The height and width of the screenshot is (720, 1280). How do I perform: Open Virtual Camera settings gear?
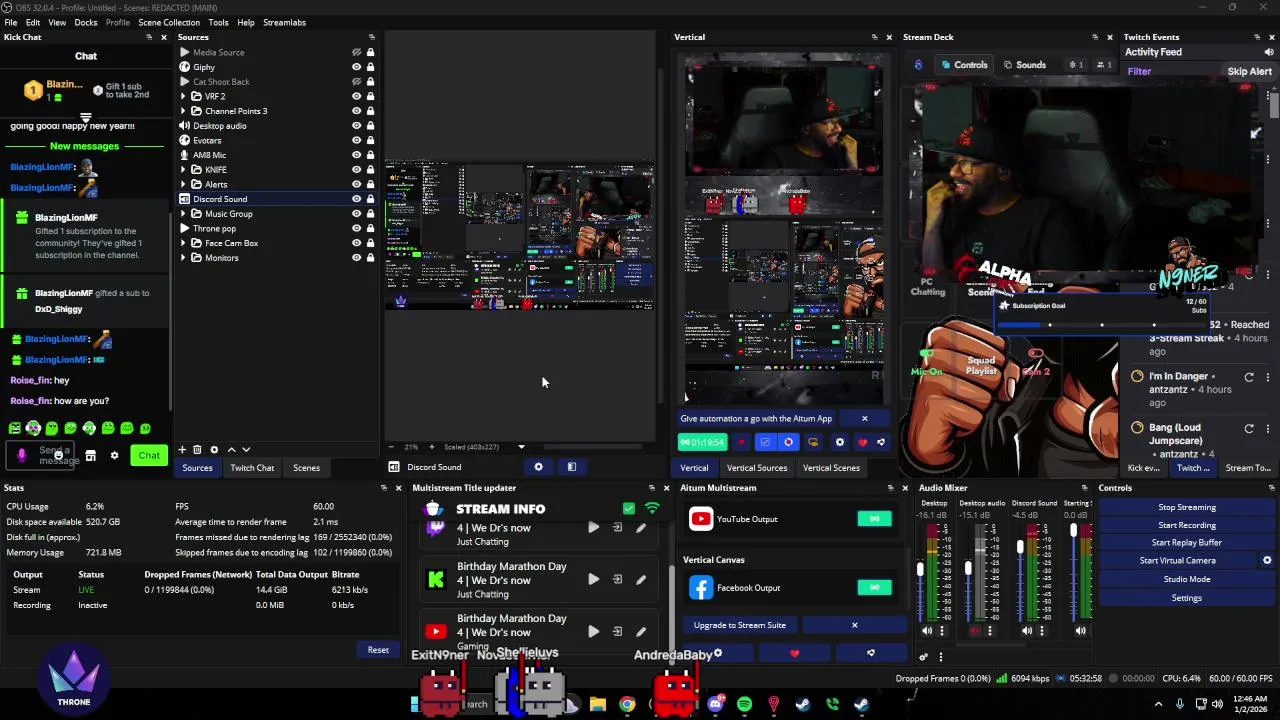pos(1267,561)
